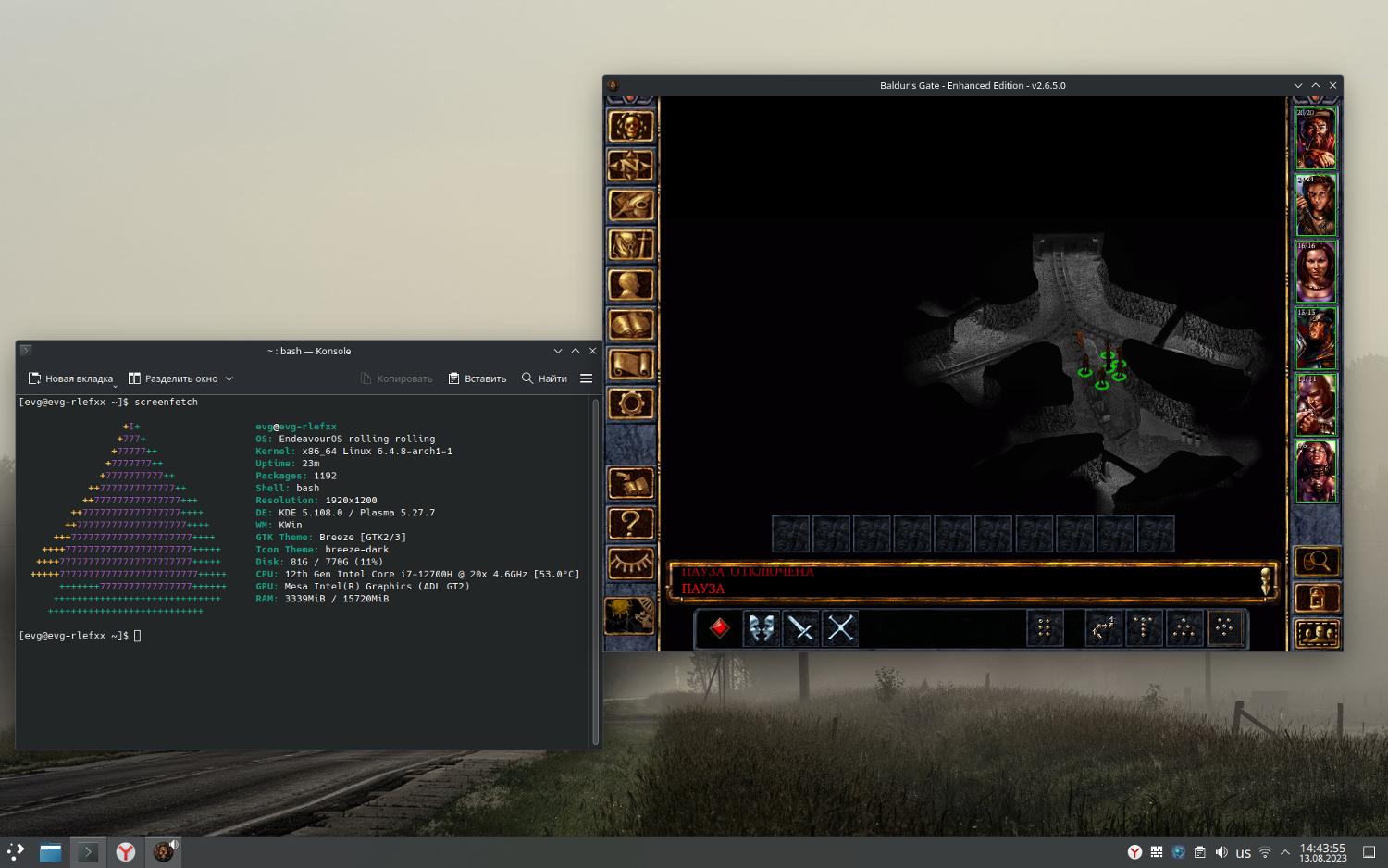This screenshot has width=1388, height=868.
Task: Click 'Вставить' in Konsole toolbar
Action: click(477, 378)
